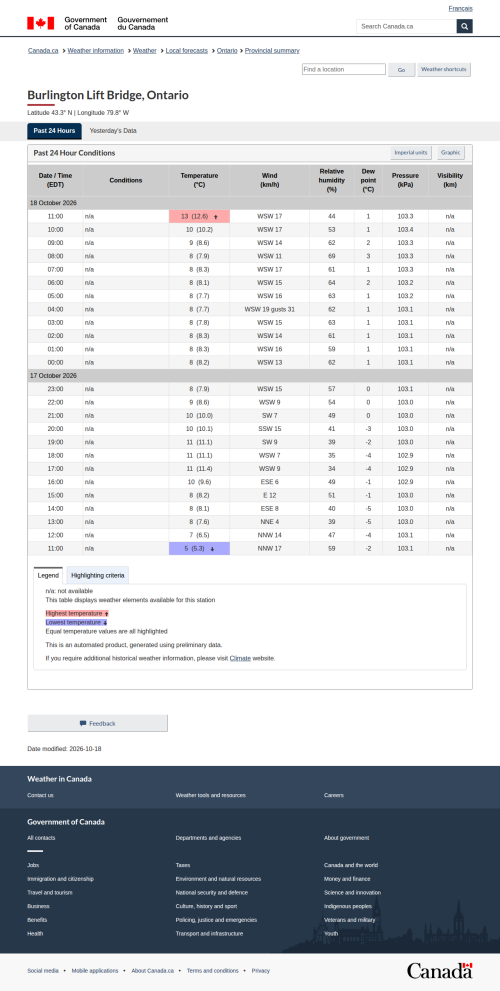The height and width of the screenshot is (991, 500).
Task: Open the Highlighting criteria tab
Action: coord(97,576)
